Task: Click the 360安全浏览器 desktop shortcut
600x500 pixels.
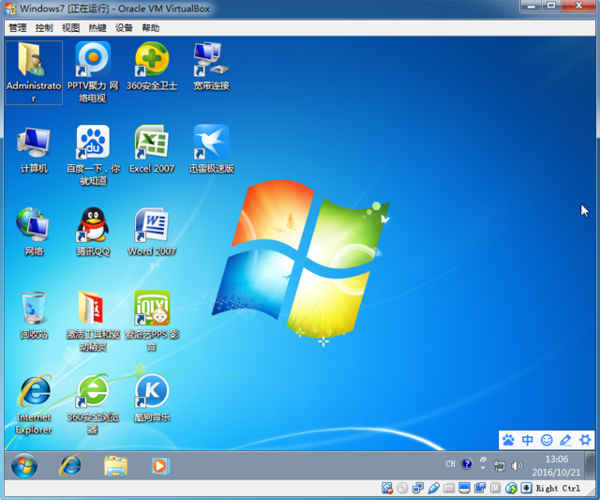Action: 92,391
